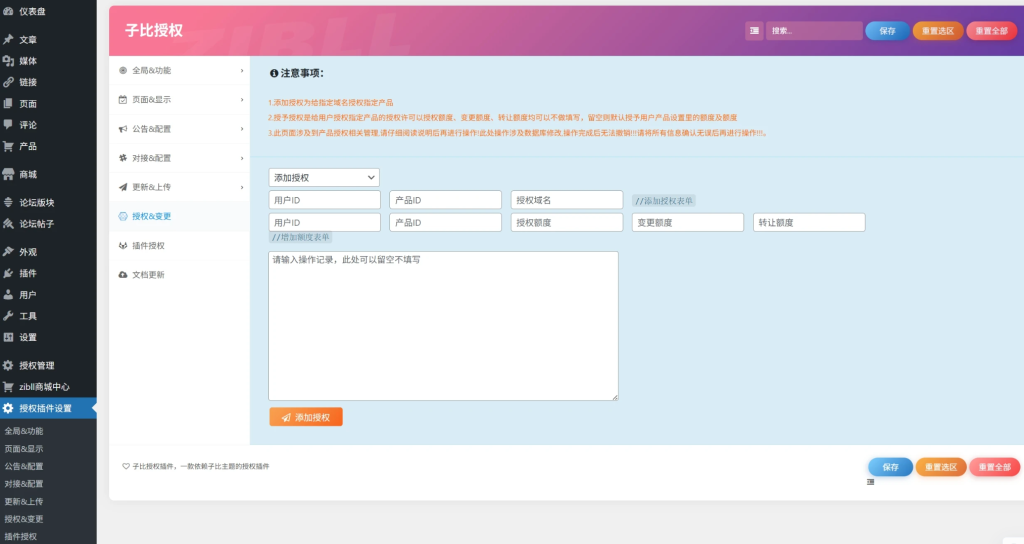Click the 页面 pages icon

pos(8,103)
